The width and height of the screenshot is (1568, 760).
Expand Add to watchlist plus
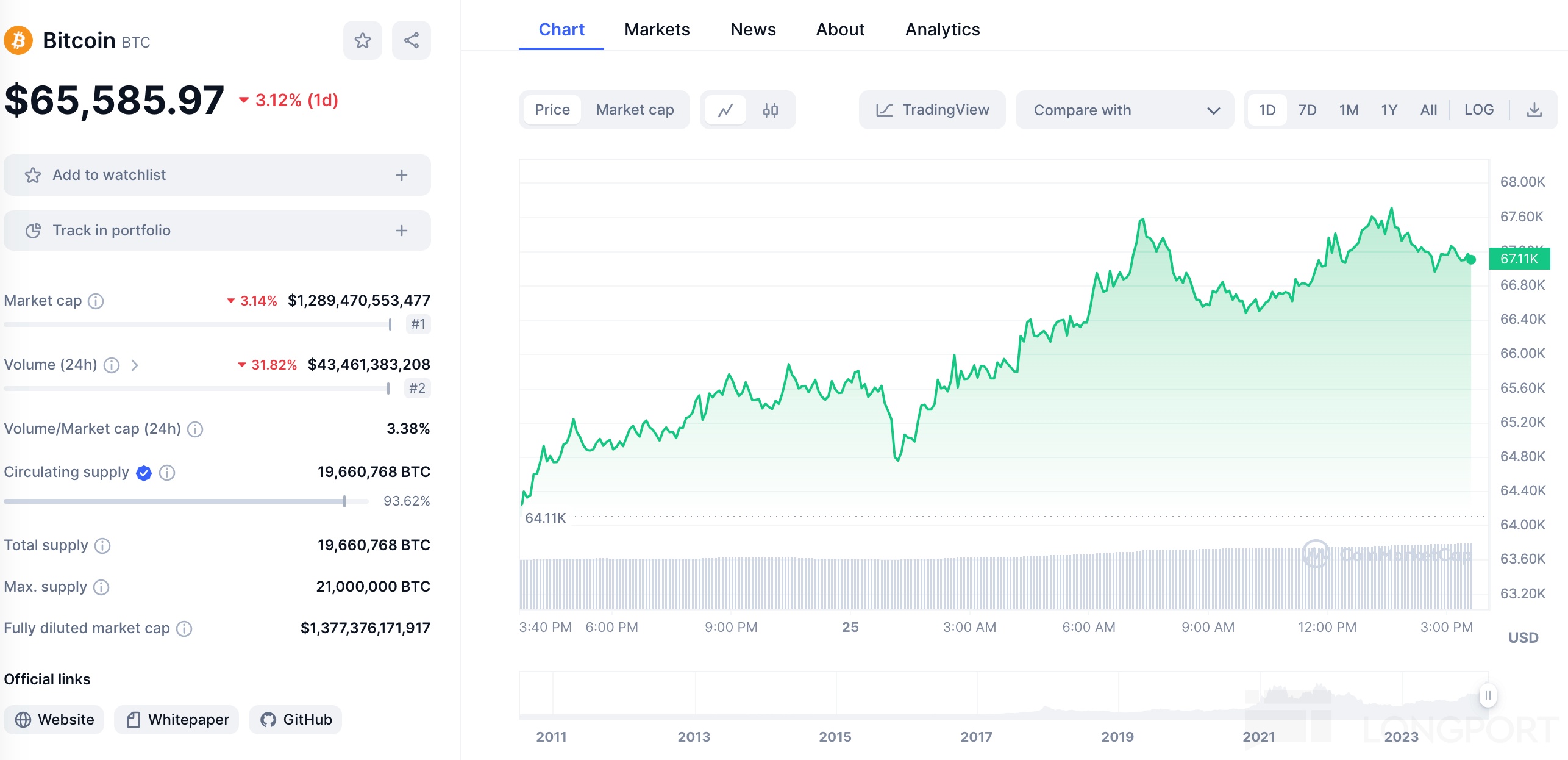pos(401,175)
